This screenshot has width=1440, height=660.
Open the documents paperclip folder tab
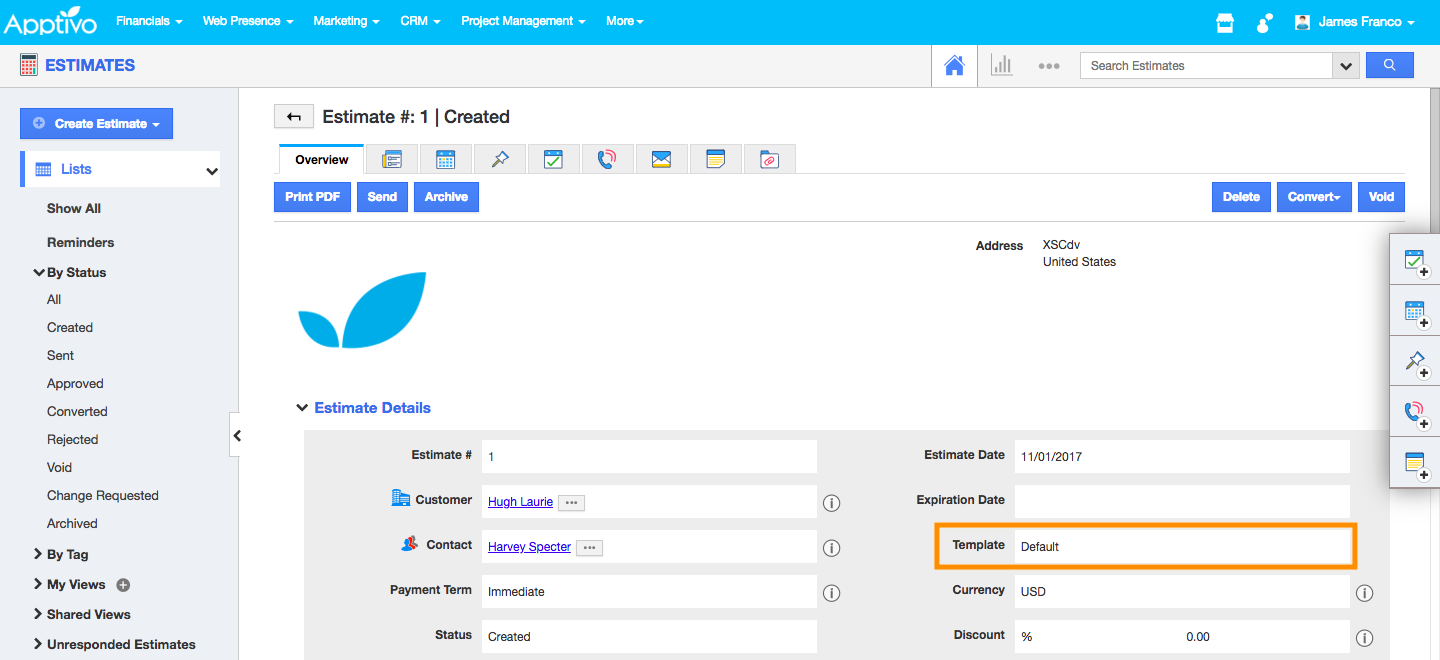[x=769, y=159]
